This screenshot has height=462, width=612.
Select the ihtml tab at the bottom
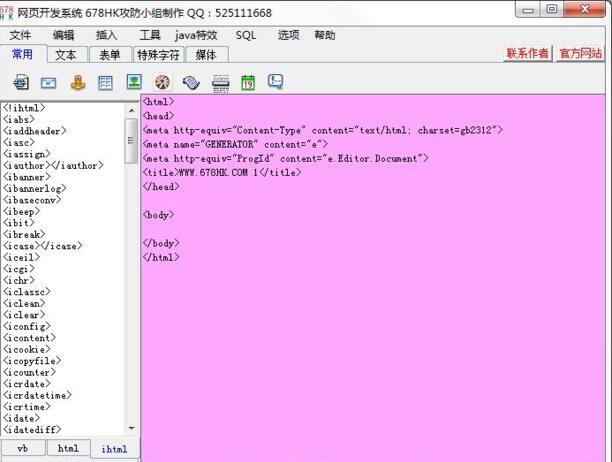click(114, 449)
